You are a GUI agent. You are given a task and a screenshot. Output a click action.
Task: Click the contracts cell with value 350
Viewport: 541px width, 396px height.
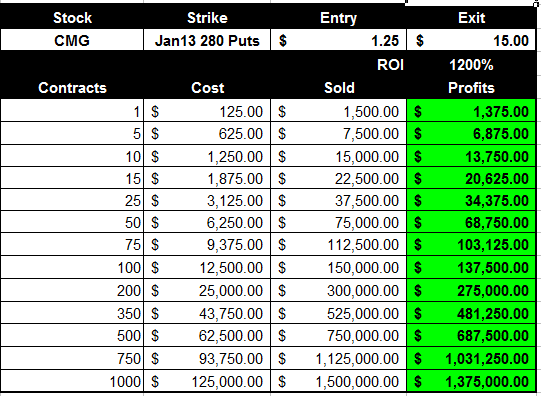(x=72, y=313)
